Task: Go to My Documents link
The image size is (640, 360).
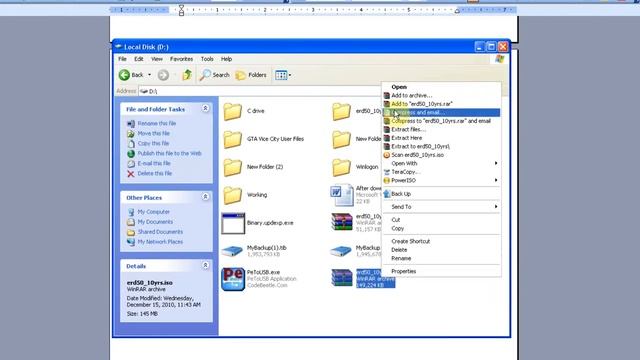Action: click(x=155, y=222)
